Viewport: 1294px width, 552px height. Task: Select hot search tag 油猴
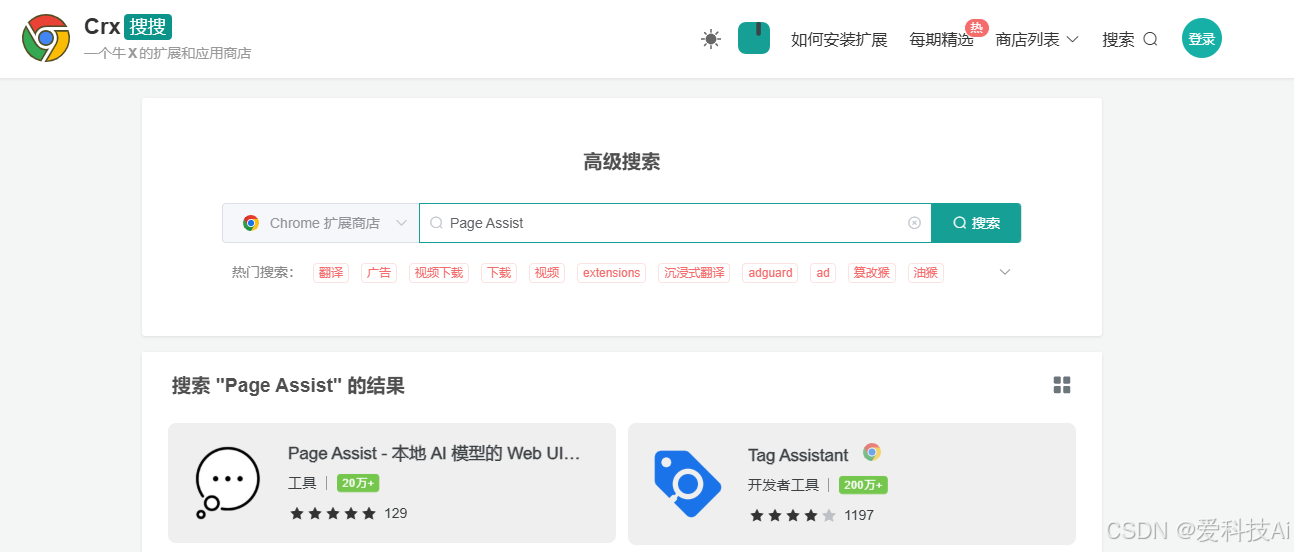[926, 273]
